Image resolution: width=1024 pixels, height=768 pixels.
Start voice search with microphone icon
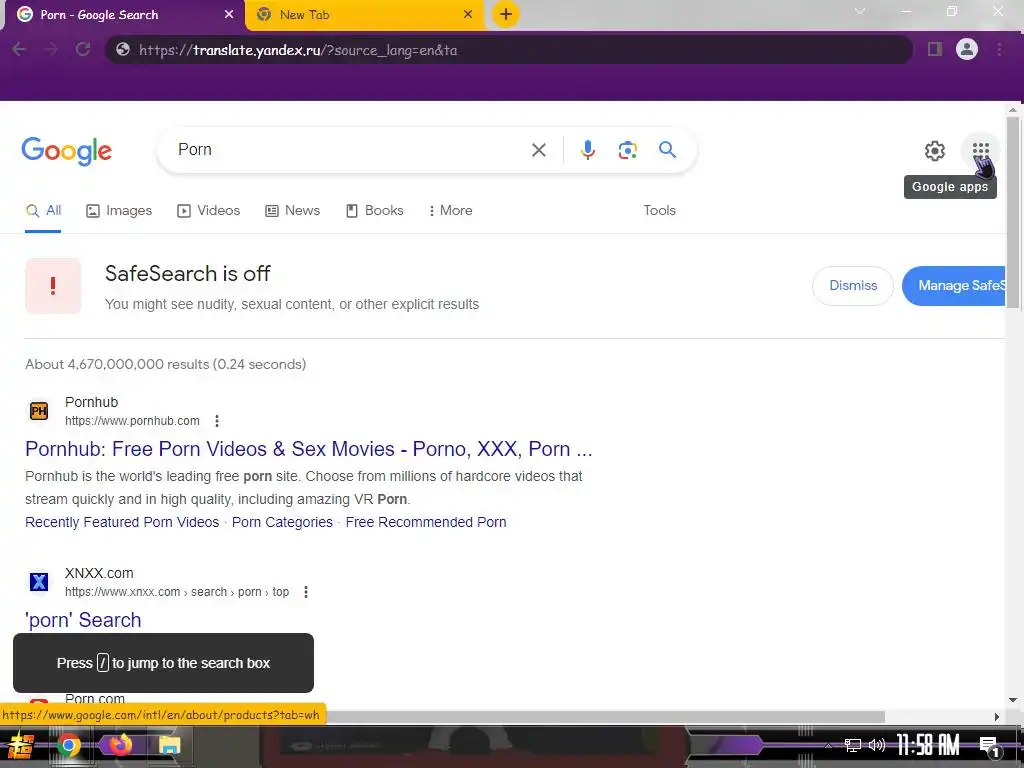[588, 150]
